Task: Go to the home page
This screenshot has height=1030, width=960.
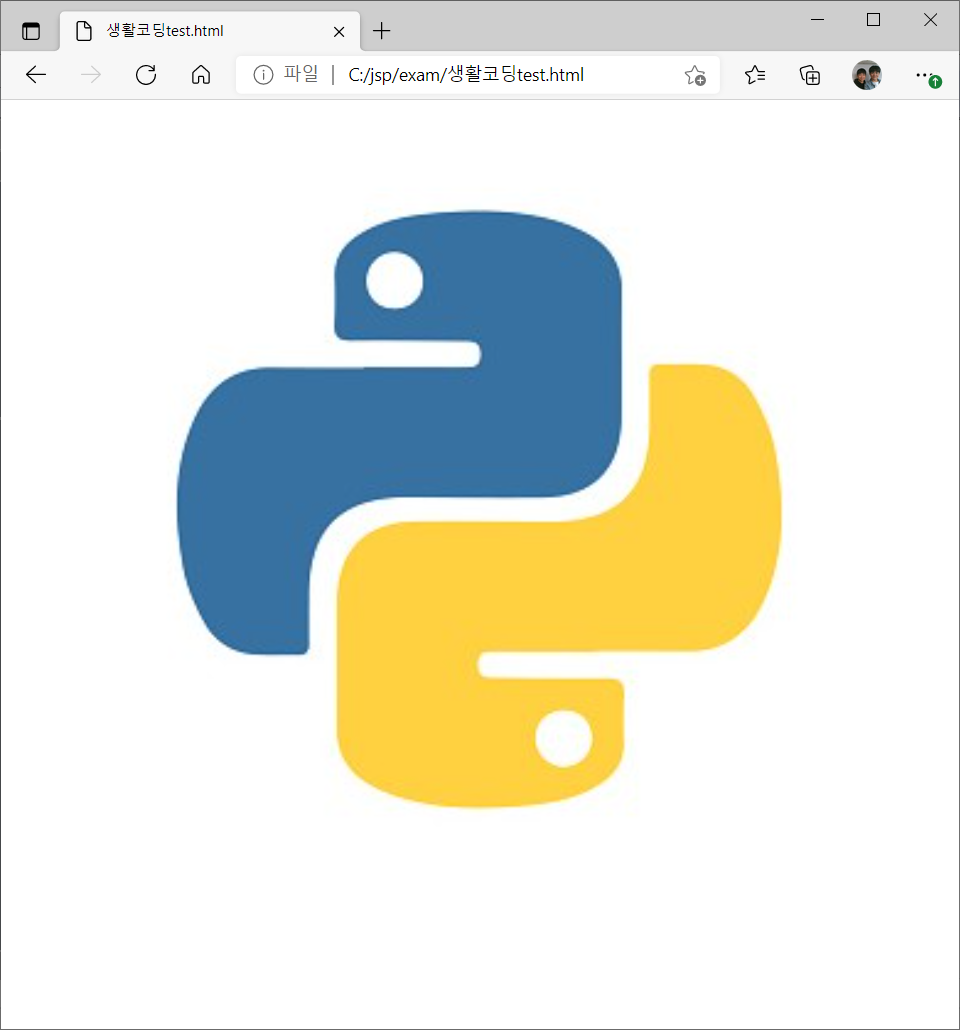Action: coord(201,75)
